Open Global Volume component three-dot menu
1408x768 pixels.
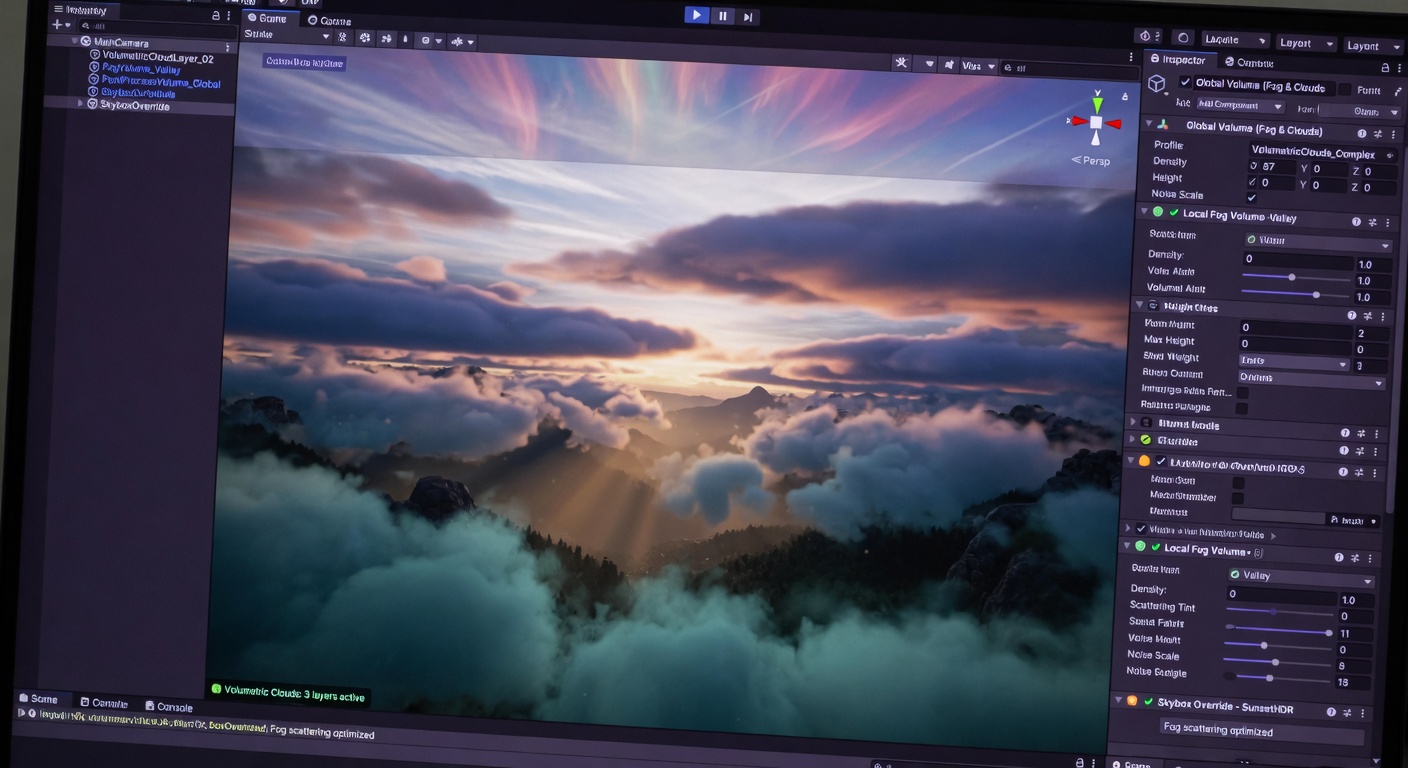(1392, 134)
